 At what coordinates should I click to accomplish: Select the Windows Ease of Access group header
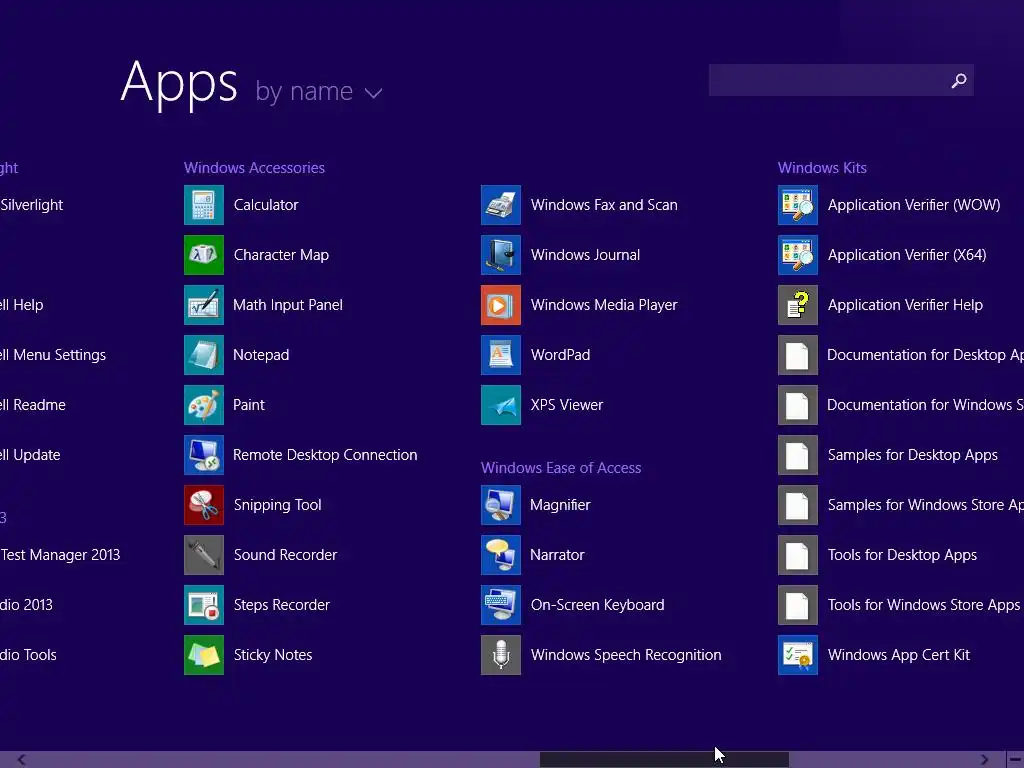pos(561,468)
